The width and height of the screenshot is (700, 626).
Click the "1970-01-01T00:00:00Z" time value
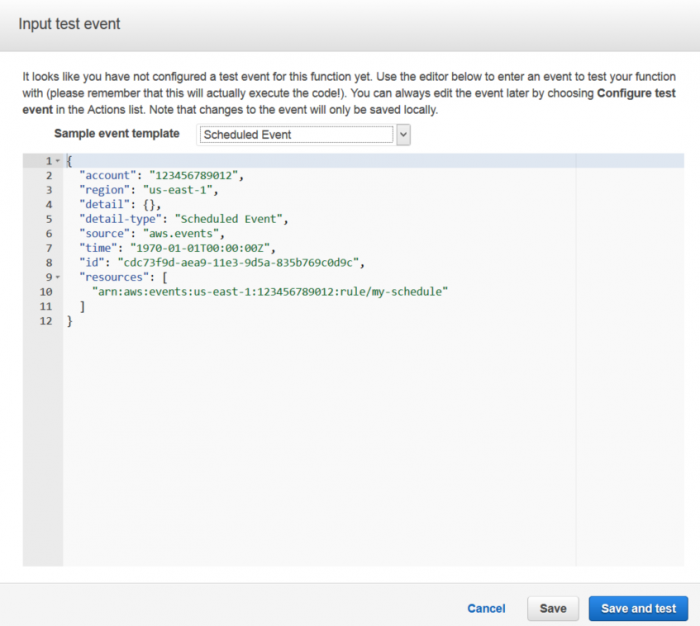point(200,248)
